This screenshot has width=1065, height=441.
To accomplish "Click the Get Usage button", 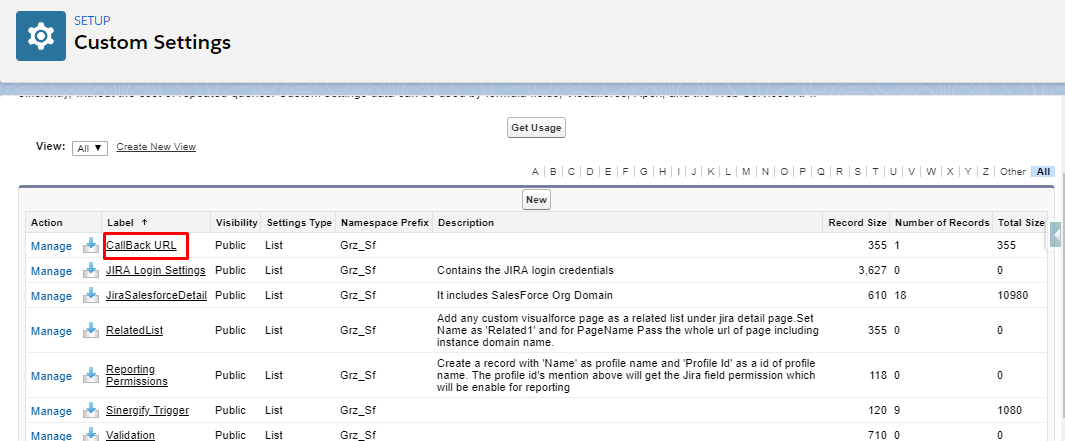I will coord(536,128).
